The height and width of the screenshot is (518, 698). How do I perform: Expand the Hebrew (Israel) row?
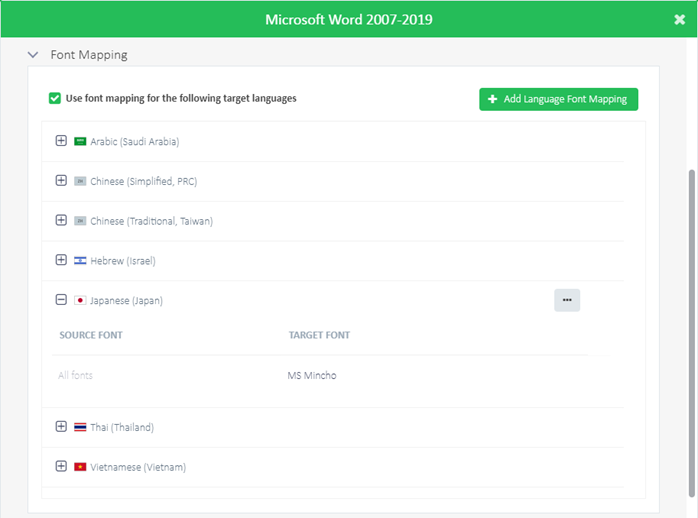[x=61, y=260]
